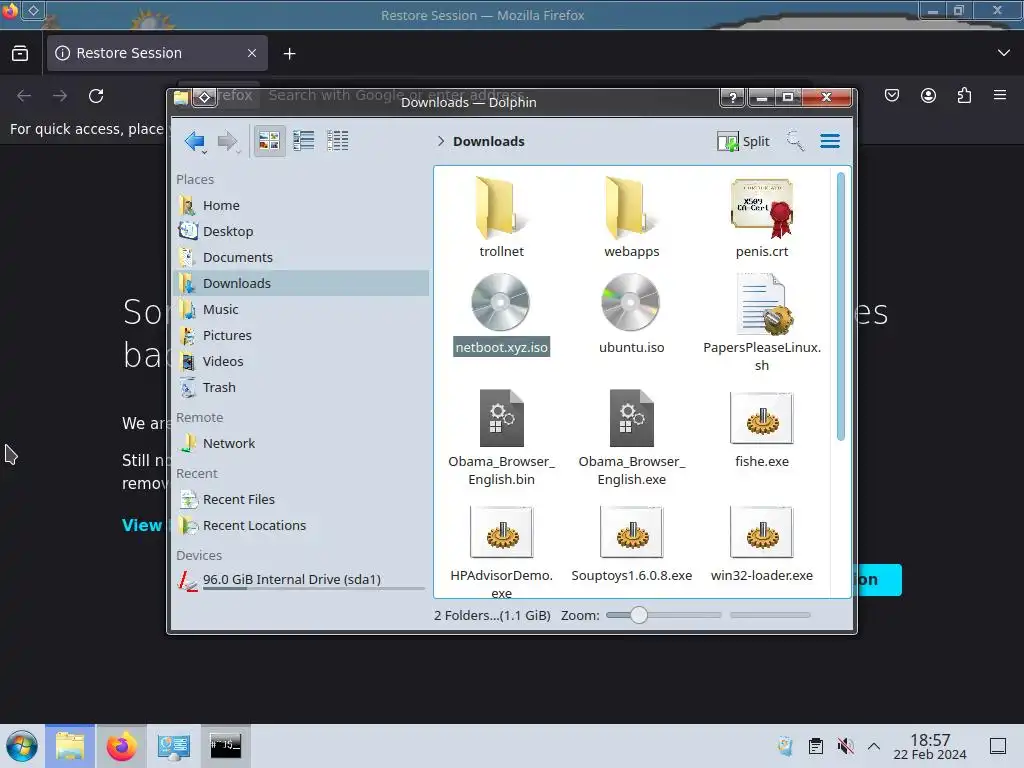Open the Start menu orb
1024x768 pixels.
[22, 746]
